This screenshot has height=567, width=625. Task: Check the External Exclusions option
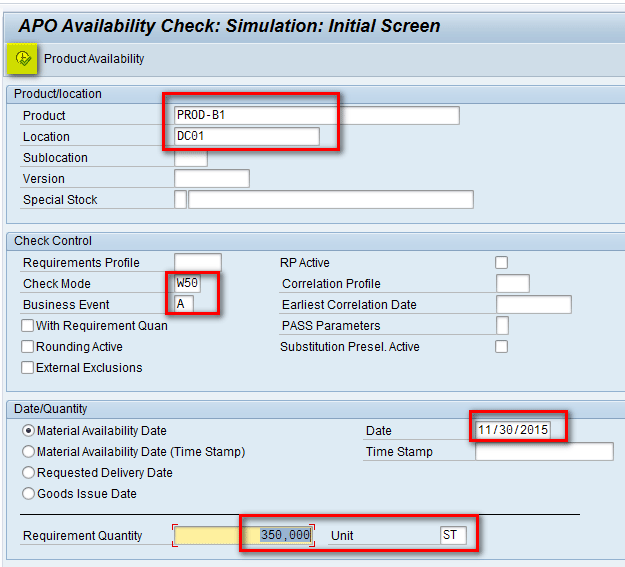click(x=27, y=368)
